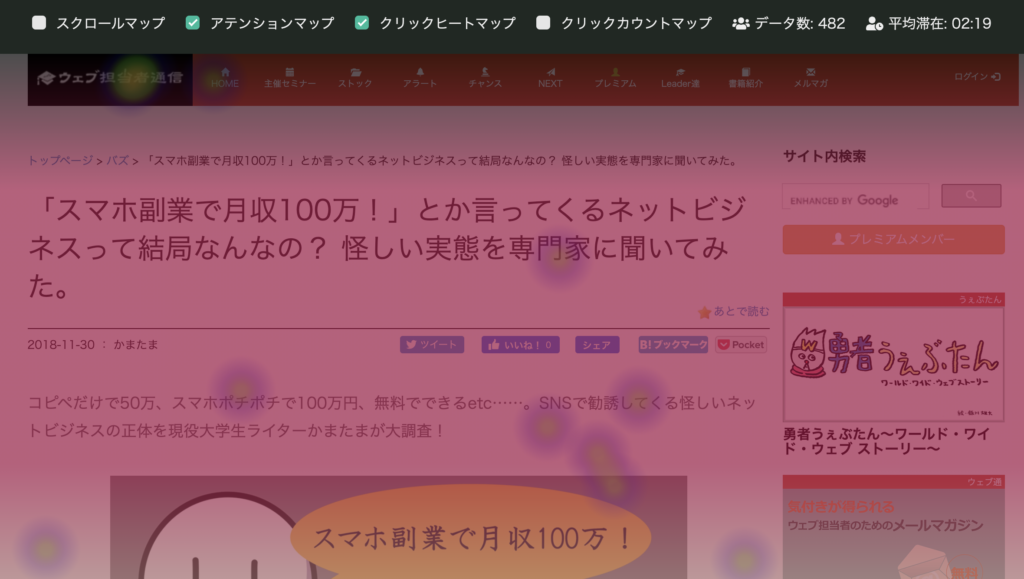Uncheck the アテンションマップ checkbox
The image size is (1024, 579).
(193, 23)
